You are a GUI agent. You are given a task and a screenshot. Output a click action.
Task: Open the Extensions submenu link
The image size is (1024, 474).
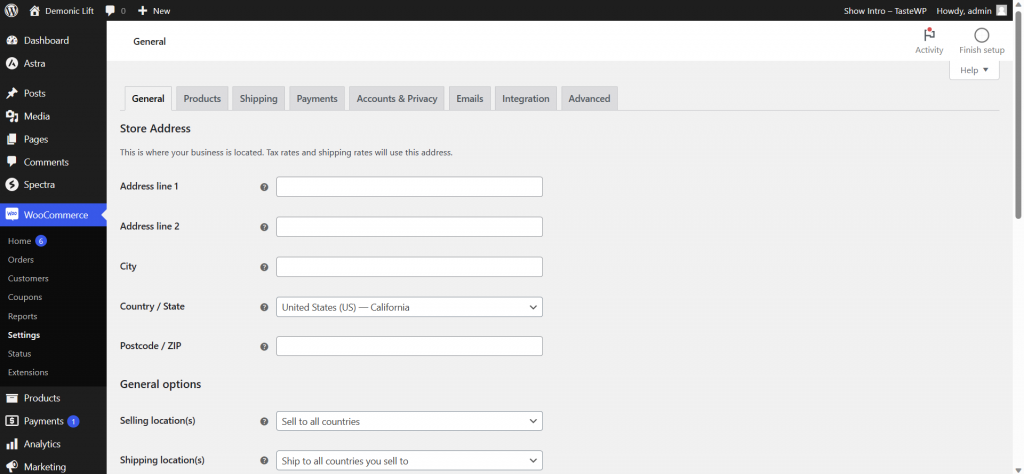28,372
